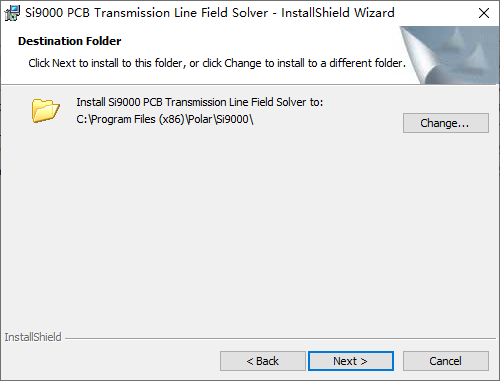The image size is (500, 381).
Task: Click the Destination Folder heading
Action: click(x=70, y=41)
